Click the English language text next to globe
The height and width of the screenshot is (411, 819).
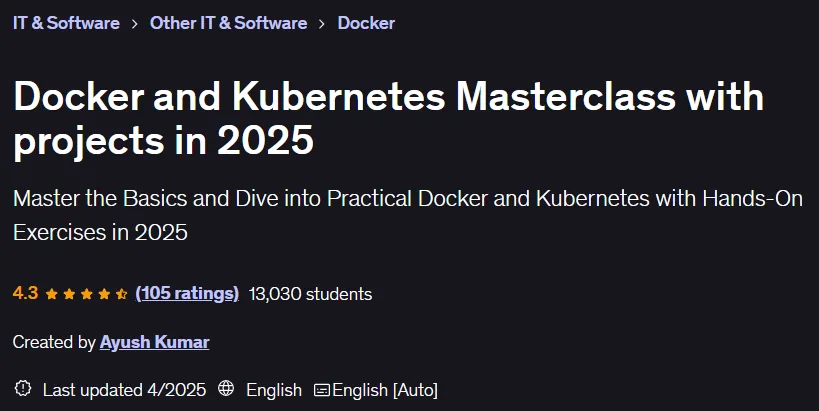point(274,390)
